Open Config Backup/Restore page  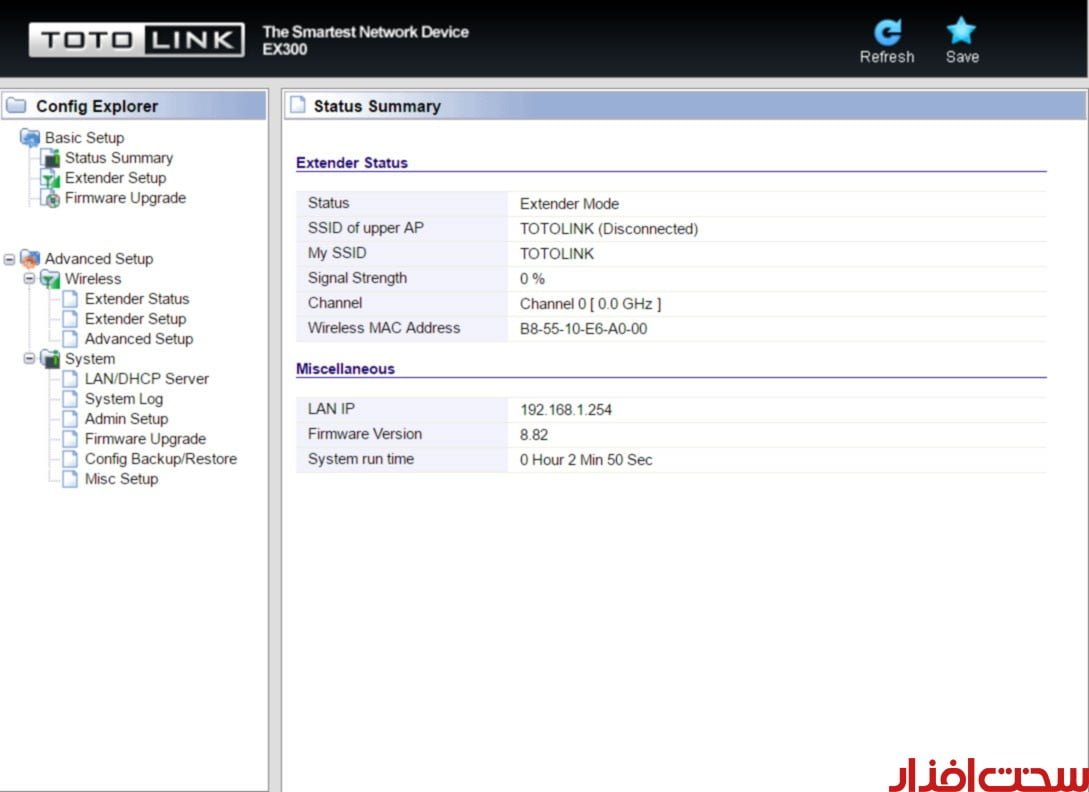[x=160, y=459]
